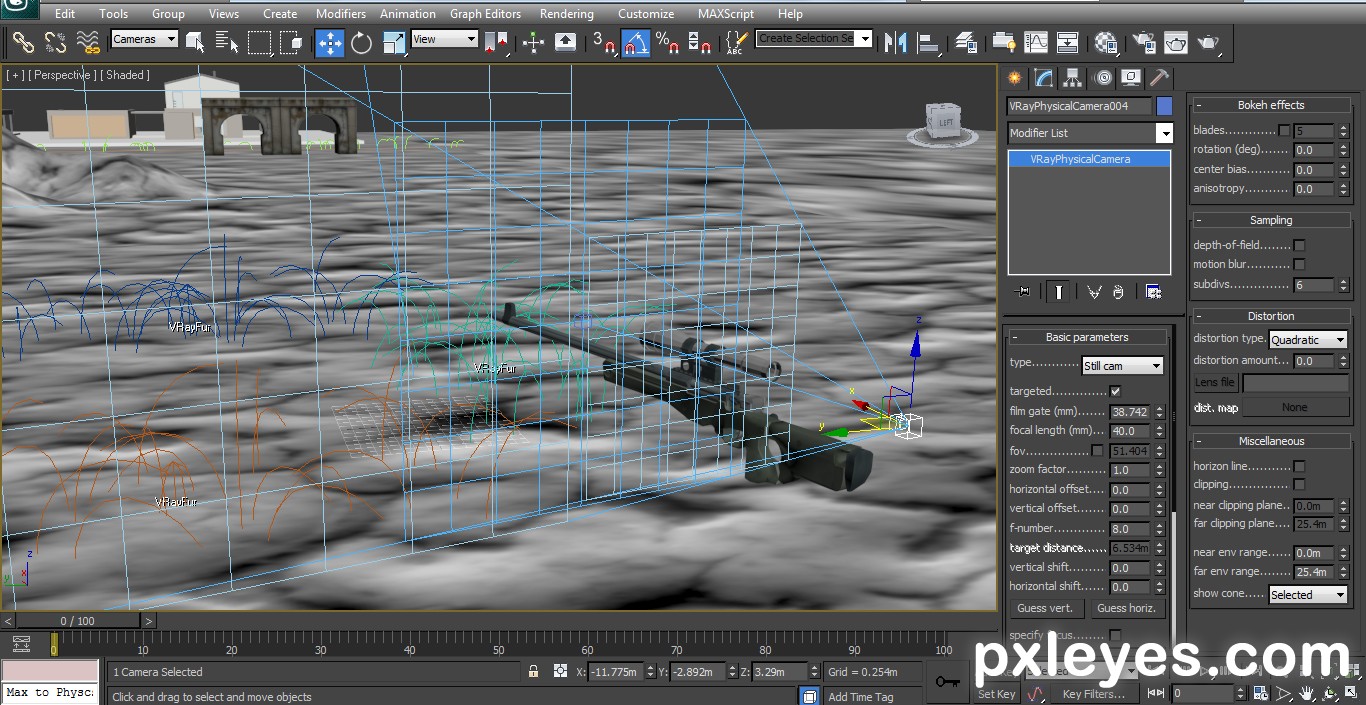Enable the fov checkbox
Image resolution: width=1366 pixels, height=705 pixels.
coord(1098,451)
